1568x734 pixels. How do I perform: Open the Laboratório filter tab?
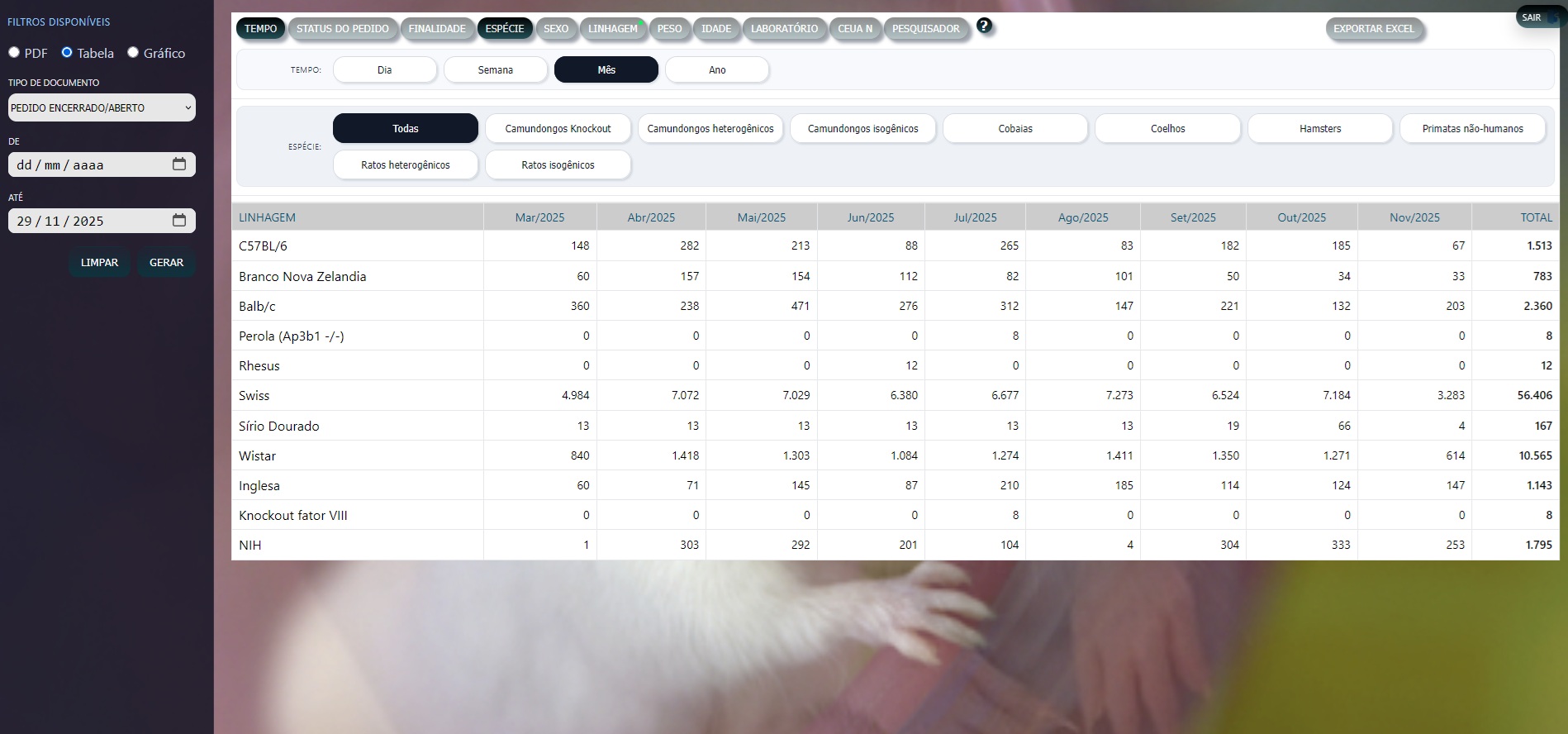coord(784,29)
